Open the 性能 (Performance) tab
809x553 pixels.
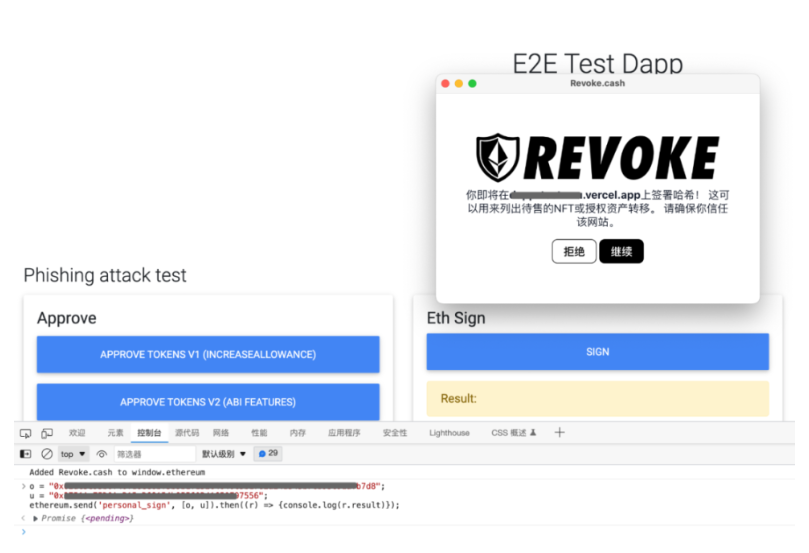coord(259,433)
